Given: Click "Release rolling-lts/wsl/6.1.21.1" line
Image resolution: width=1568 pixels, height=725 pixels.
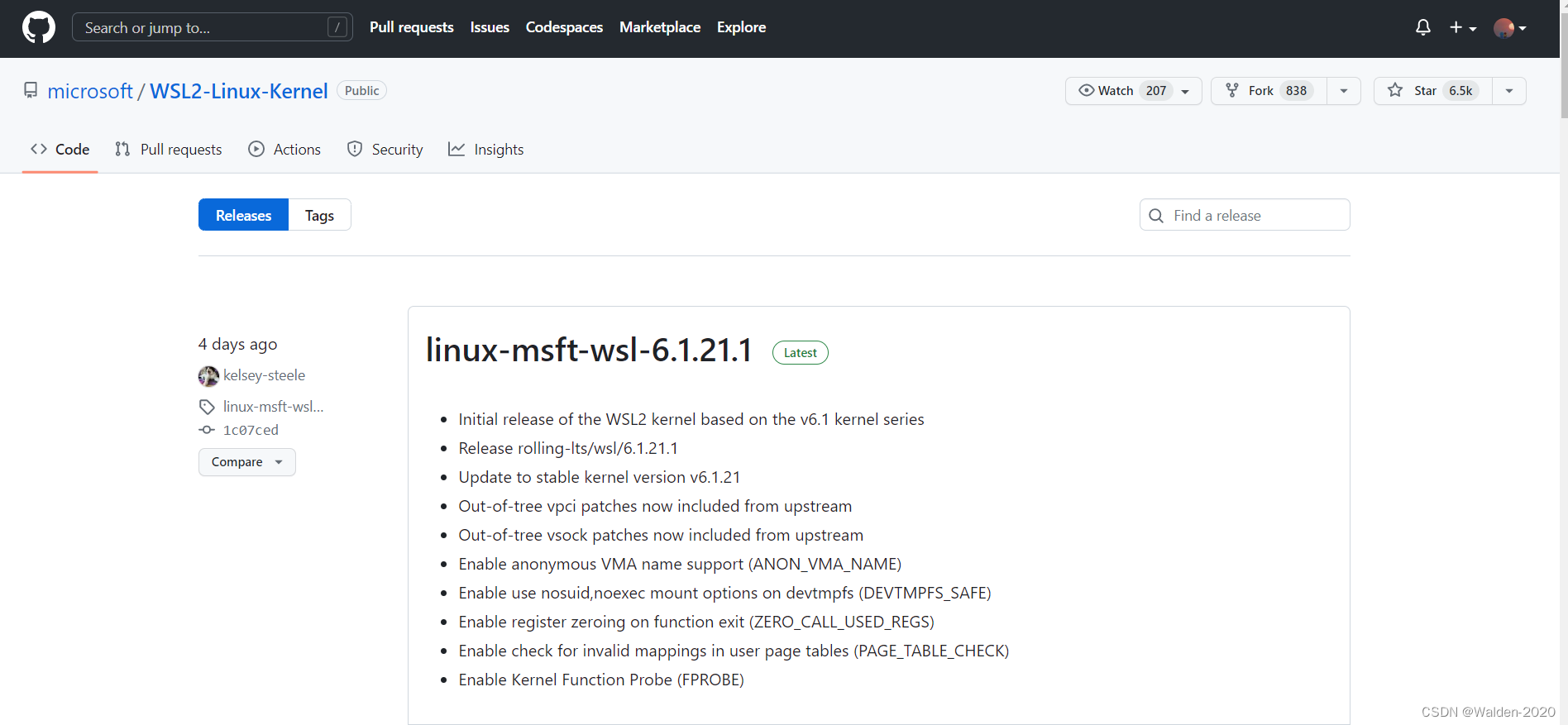Looking at the screenshot, I should coord(568,448).
